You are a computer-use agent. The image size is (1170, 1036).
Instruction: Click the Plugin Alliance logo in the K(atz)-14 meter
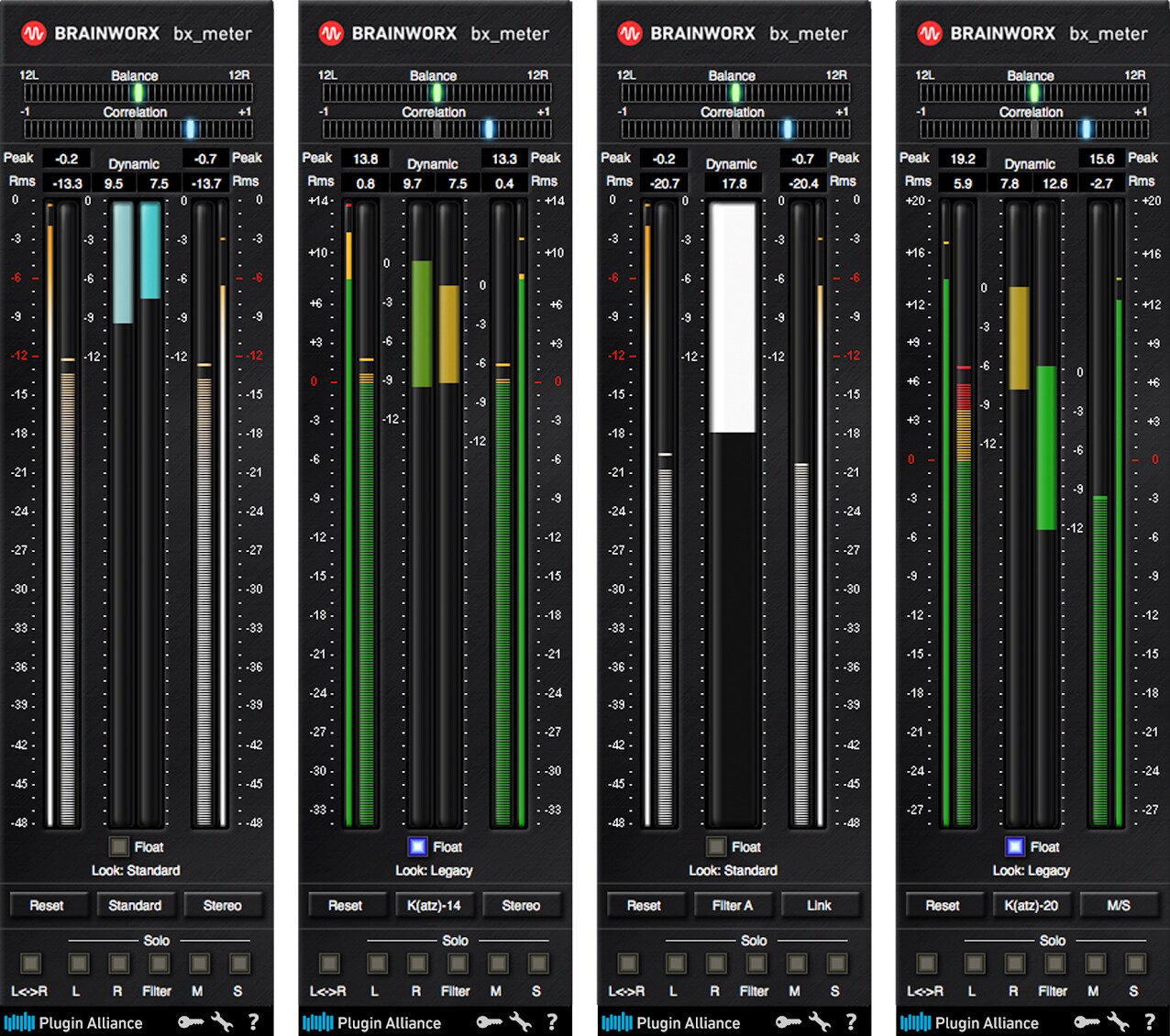tap(372, 1022)
